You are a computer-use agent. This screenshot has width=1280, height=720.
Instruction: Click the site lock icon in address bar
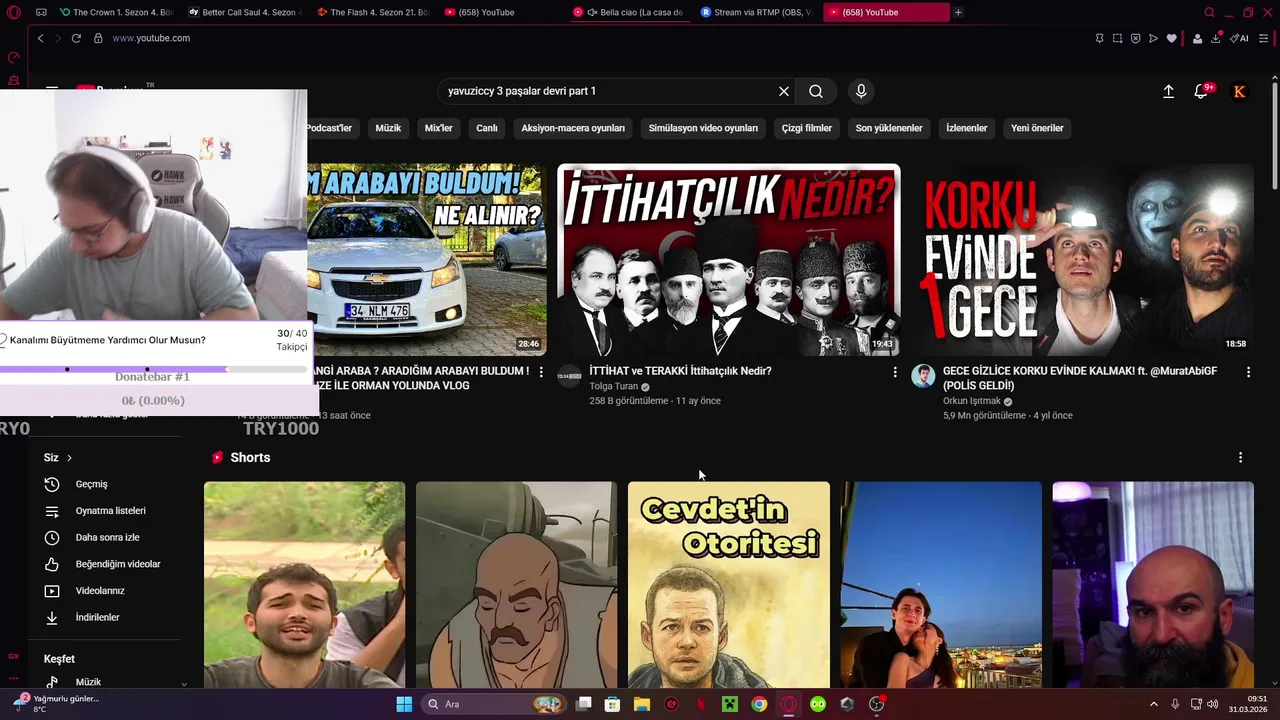tap(98, 38)
